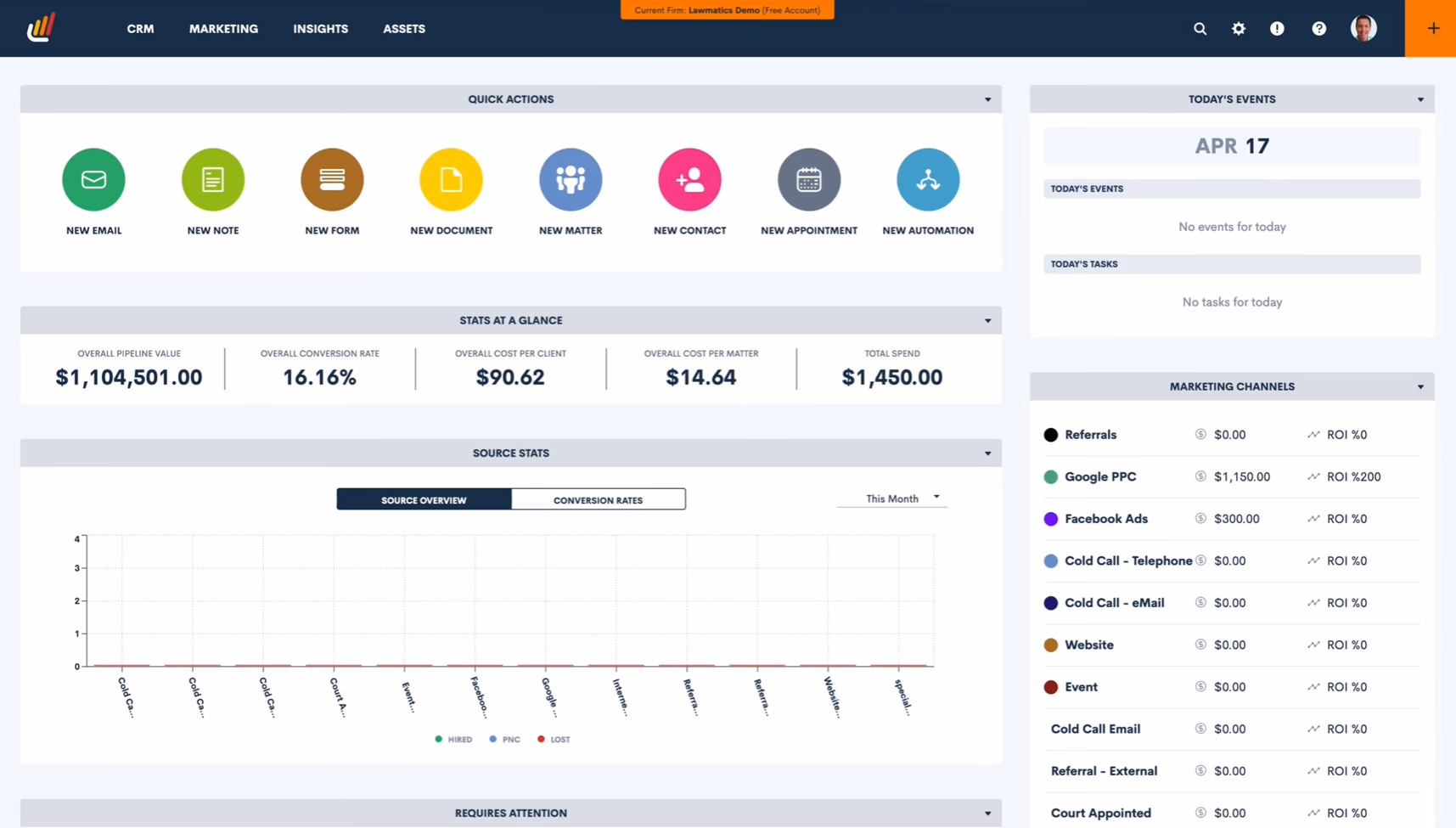Open New Appointment from quick actions

pos(808,179)
